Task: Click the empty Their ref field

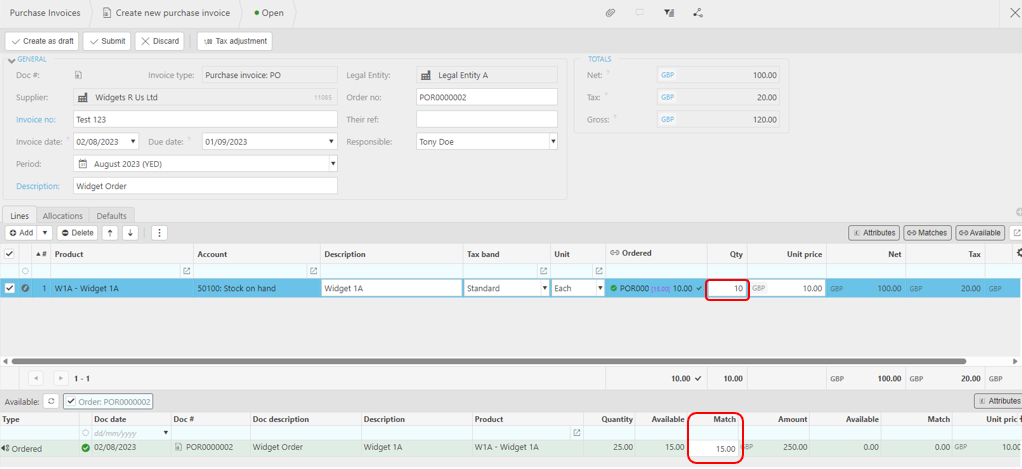Action: (x=487, y=119)
